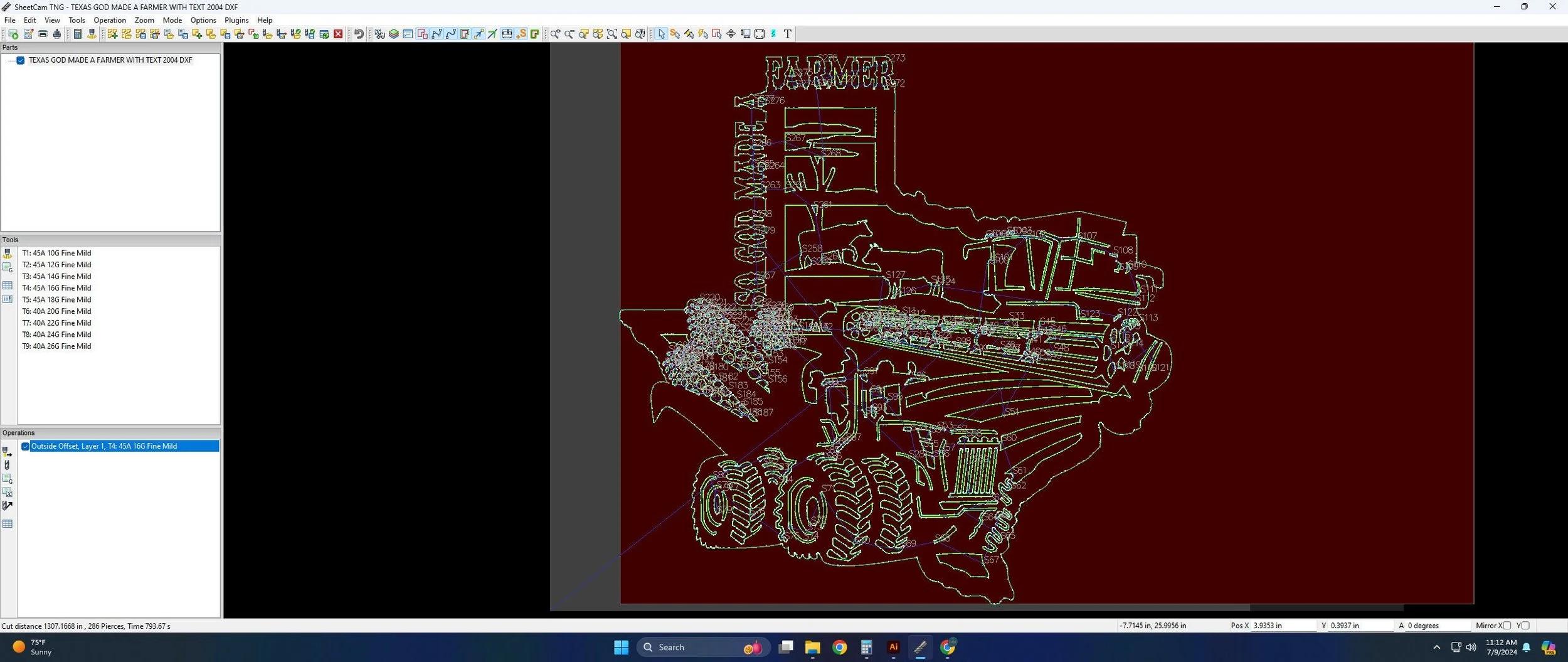Image resolution: width=1568 pixels, height=662 pixels.
Task: Click the Print icon in toolbar
Action: tap(43, 34)
